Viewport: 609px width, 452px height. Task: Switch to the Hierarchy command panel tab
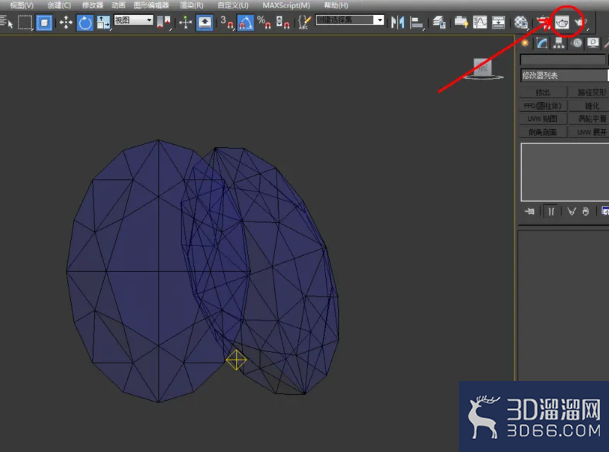(x=559, y=43)
